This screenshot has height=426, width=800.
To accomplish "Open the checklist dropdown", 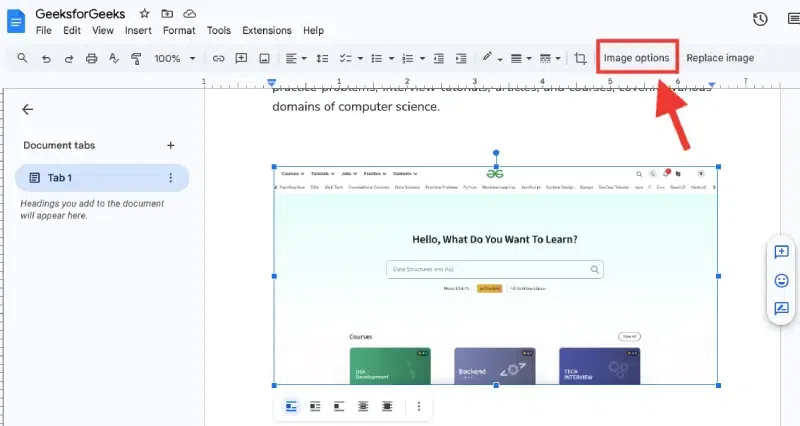I will [x=351, y=58].
